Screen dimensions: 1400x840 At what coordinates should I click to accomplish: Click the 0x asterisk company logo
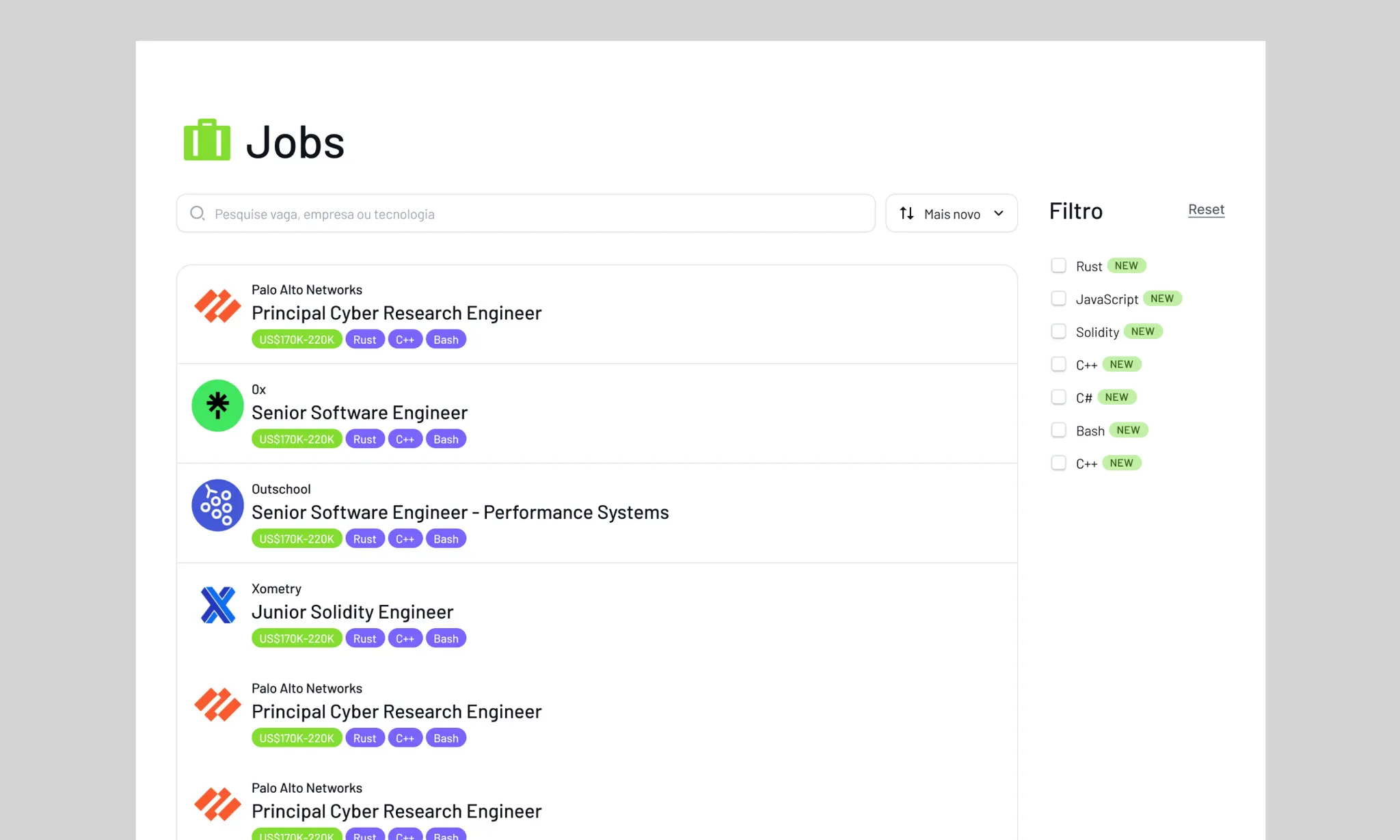(217, 405)
